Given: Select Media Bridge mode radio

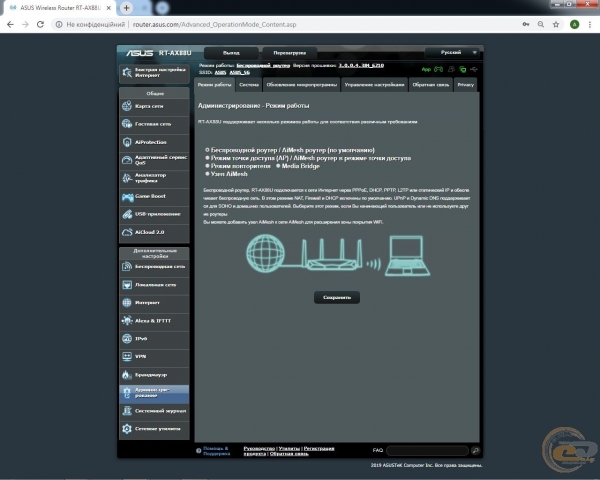Looking at the screenshot, I should [x=278, y=166].
